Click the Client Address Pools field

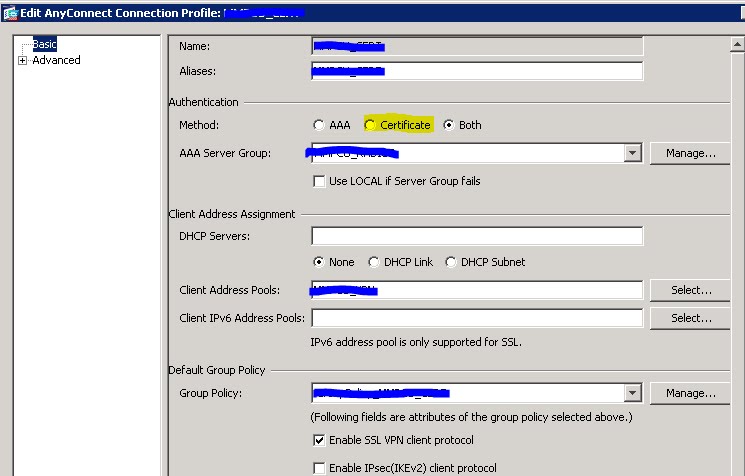point(477,290)
